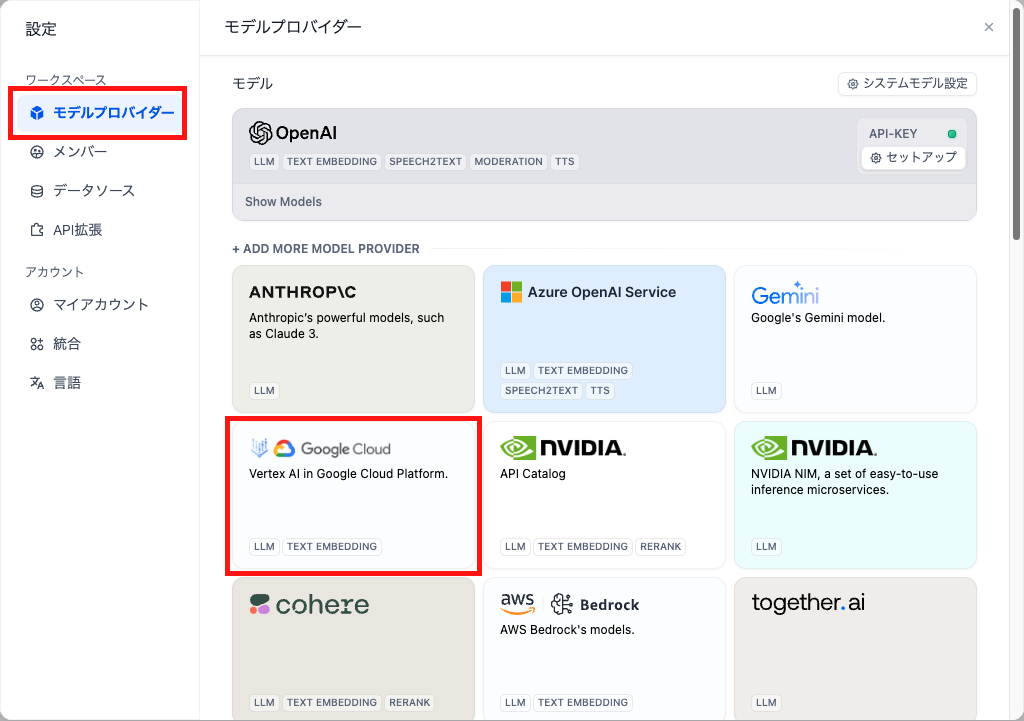Close the settings dialog
The width and height of the screenshot is (1024, 721).
989,27
